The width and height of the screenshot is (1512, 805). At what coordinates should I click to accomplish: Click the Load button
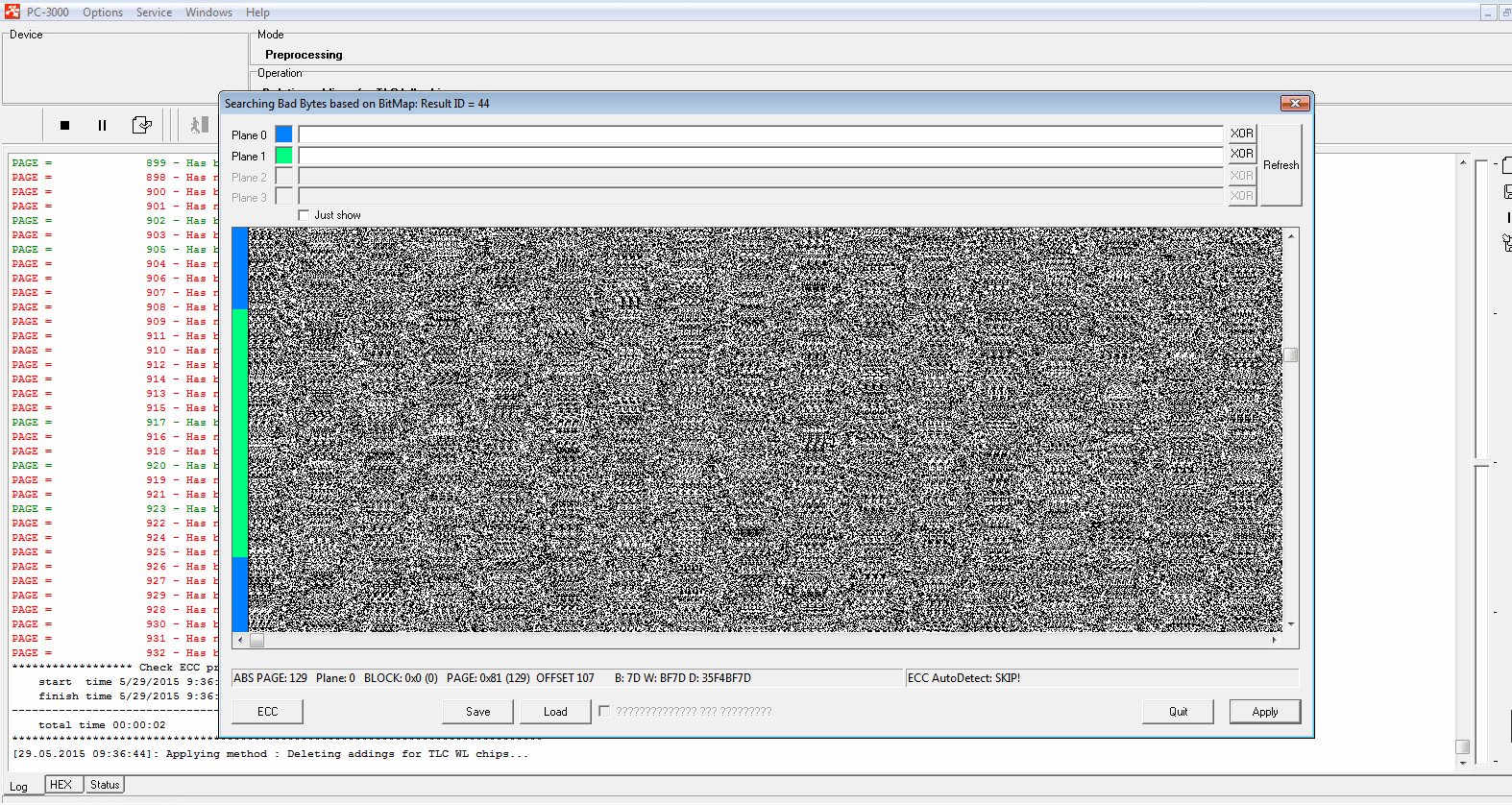(x=555, y=712)
